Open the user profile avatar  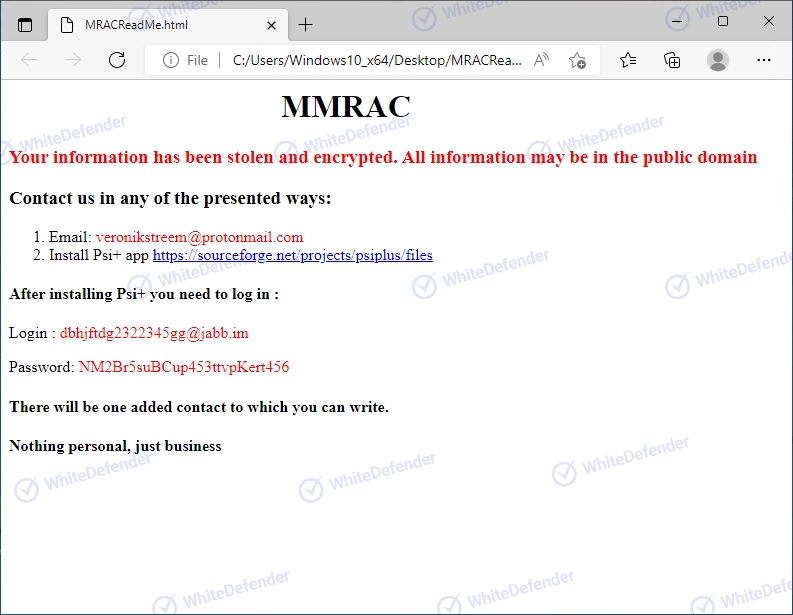[718, 60]
